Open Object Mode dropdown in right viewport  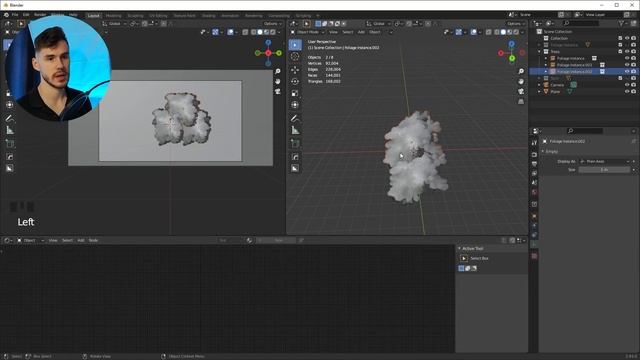coord(308,32)
